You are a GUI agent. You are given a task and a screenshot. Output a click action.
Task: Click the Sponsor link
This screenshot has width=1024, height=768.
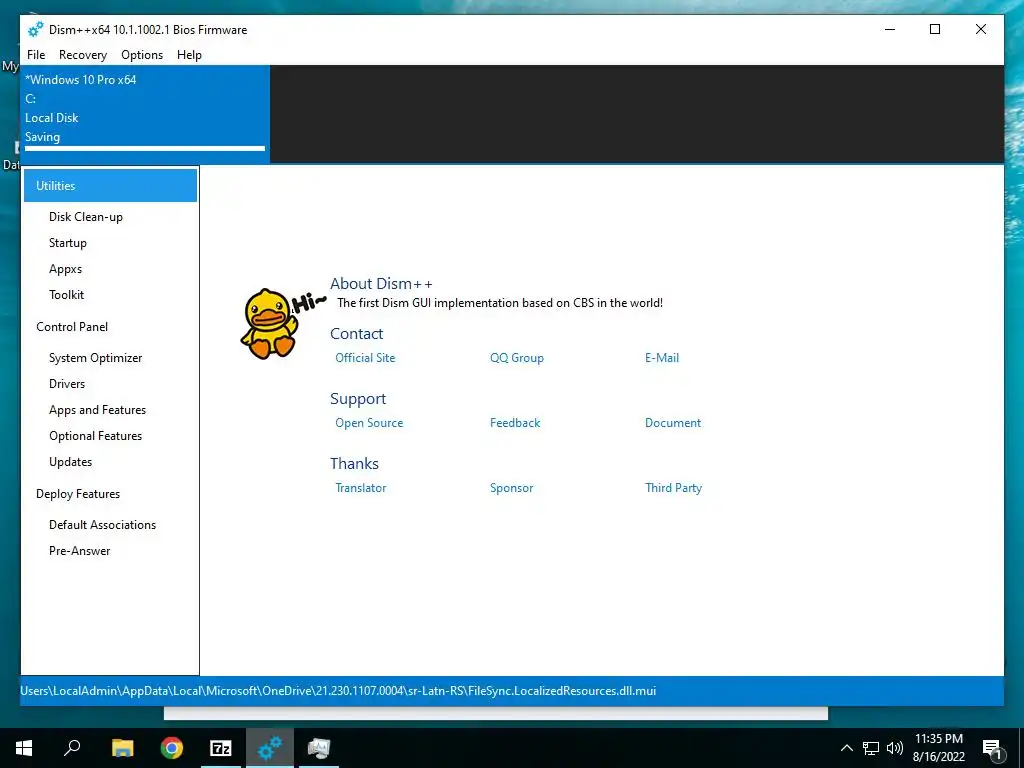pyautogui.click(x=511, y=488)
